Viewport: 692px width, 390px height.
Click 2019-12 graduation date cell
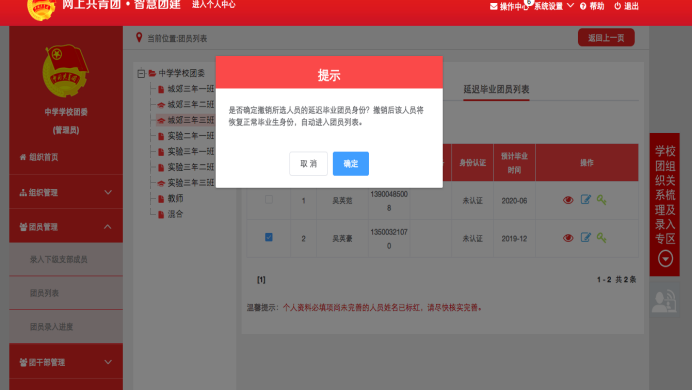click(514, 239)
